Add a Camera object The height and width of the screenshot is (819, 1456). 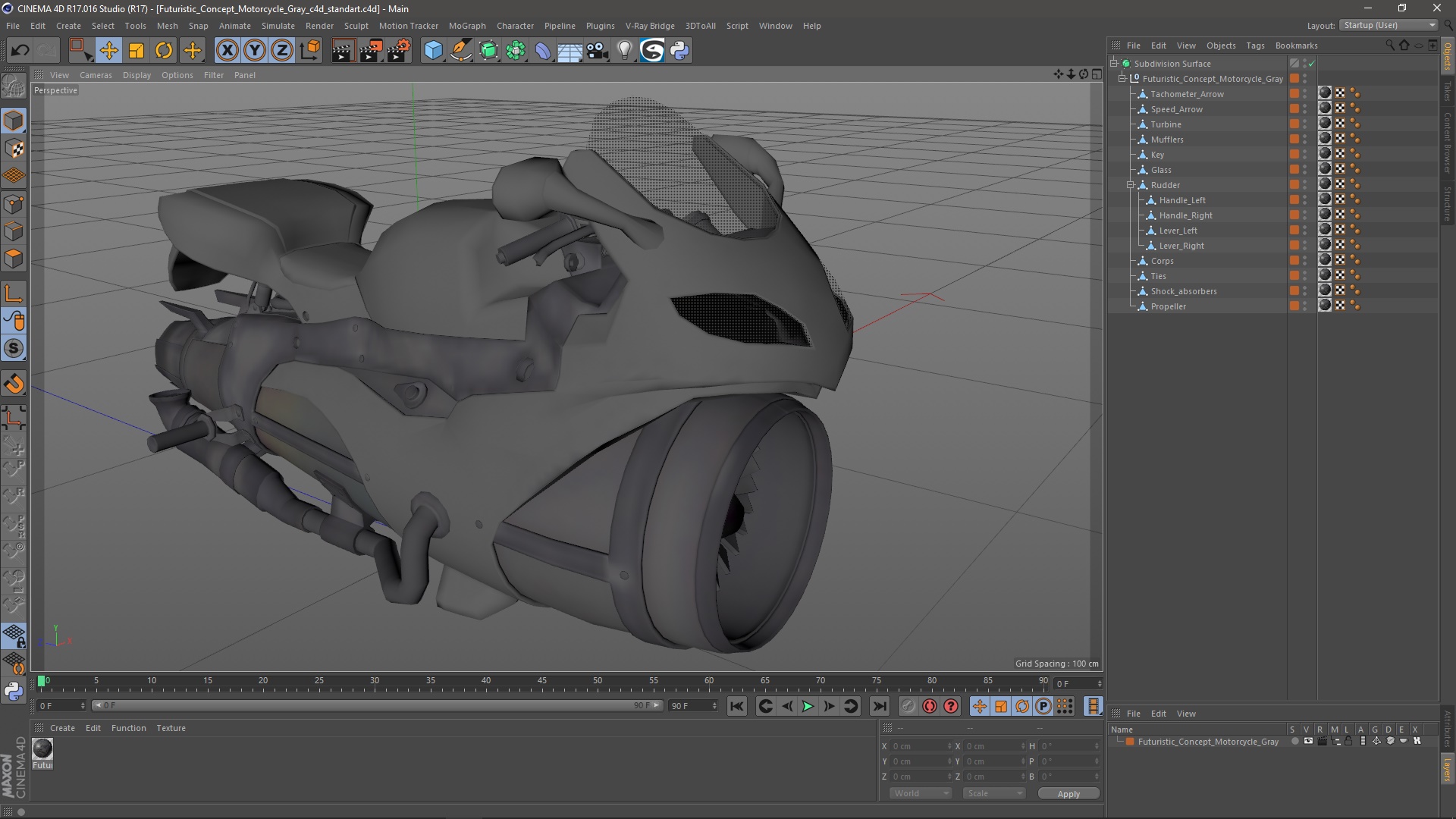coord(598,51)
